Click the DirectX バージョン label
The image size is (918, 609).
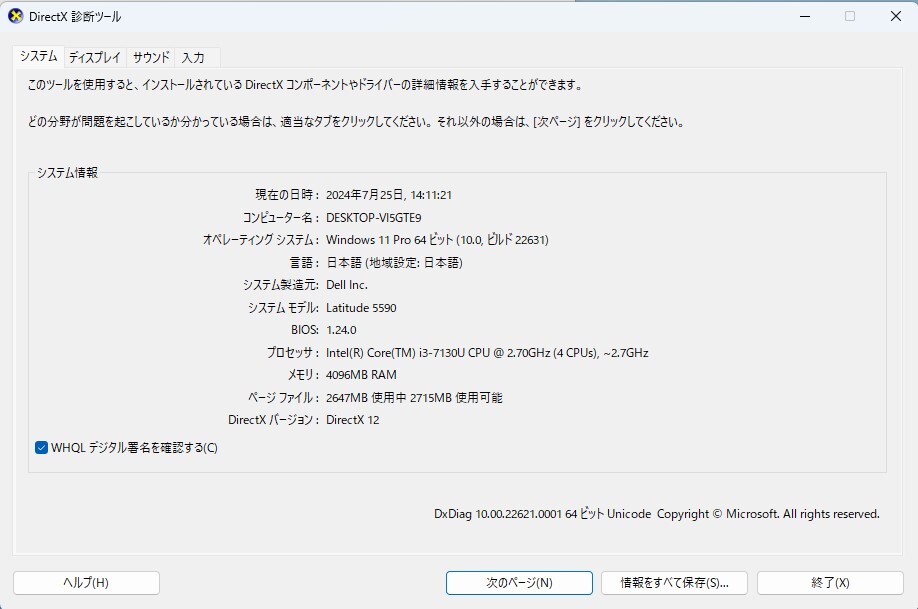[273, 420]
